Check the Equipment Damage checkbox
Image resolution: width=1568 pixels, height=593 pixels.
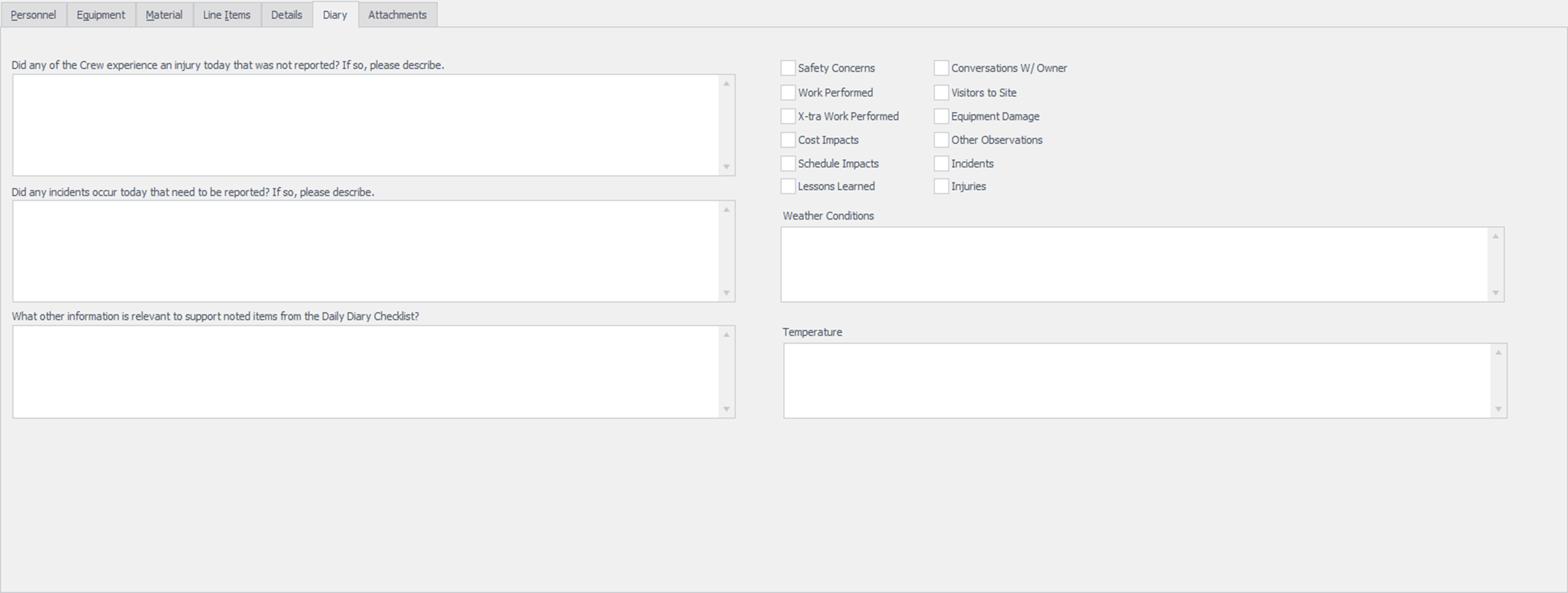(941, 116)
